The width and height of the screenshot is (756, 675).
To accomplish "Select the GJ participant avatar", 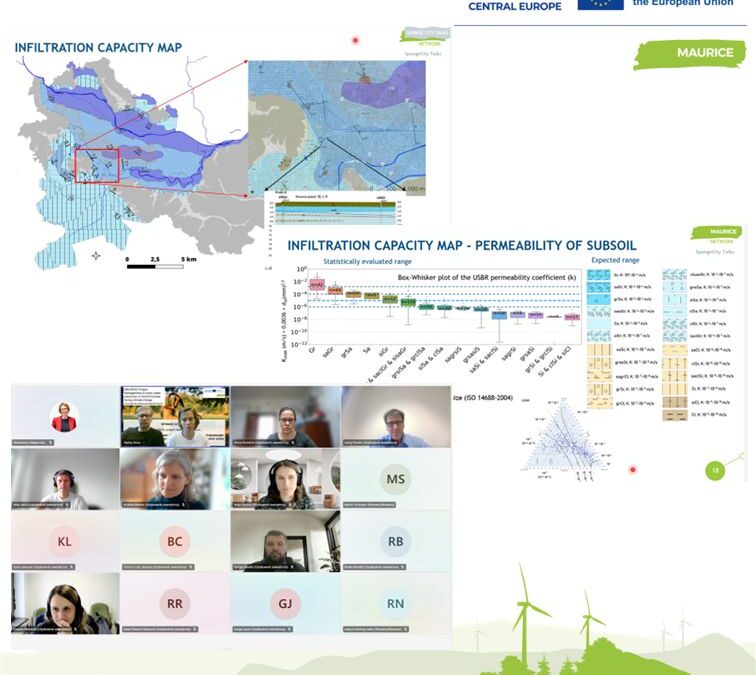I will tap(285, 603).
